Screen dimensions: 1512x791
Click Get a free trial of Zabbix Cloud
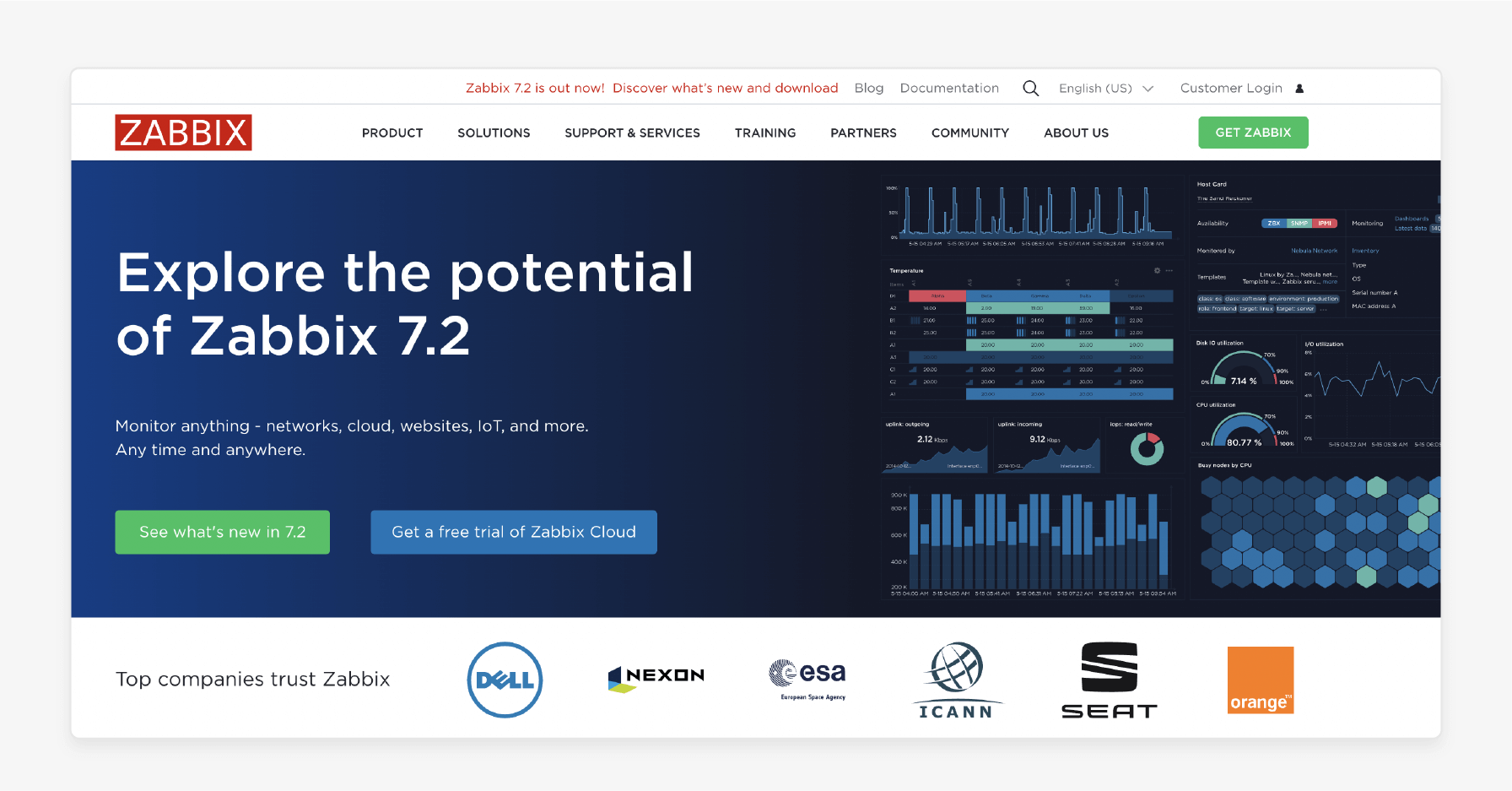point(514,532)
